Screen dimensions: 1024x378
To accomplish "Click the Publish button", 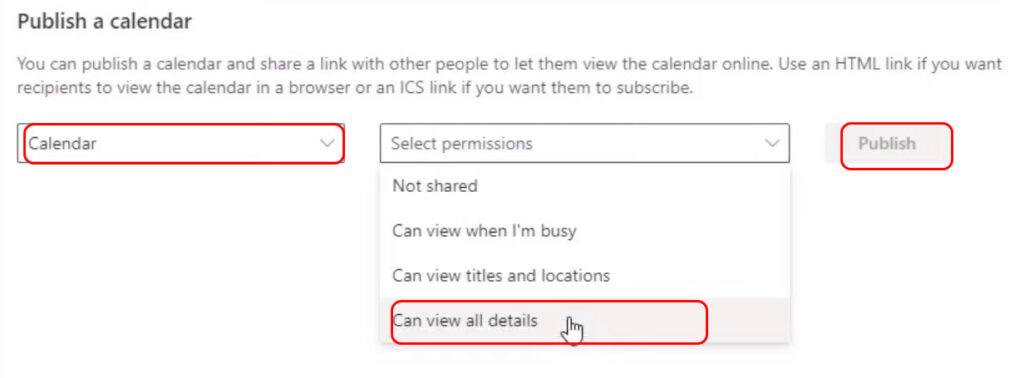I will (x=886, y=143).
